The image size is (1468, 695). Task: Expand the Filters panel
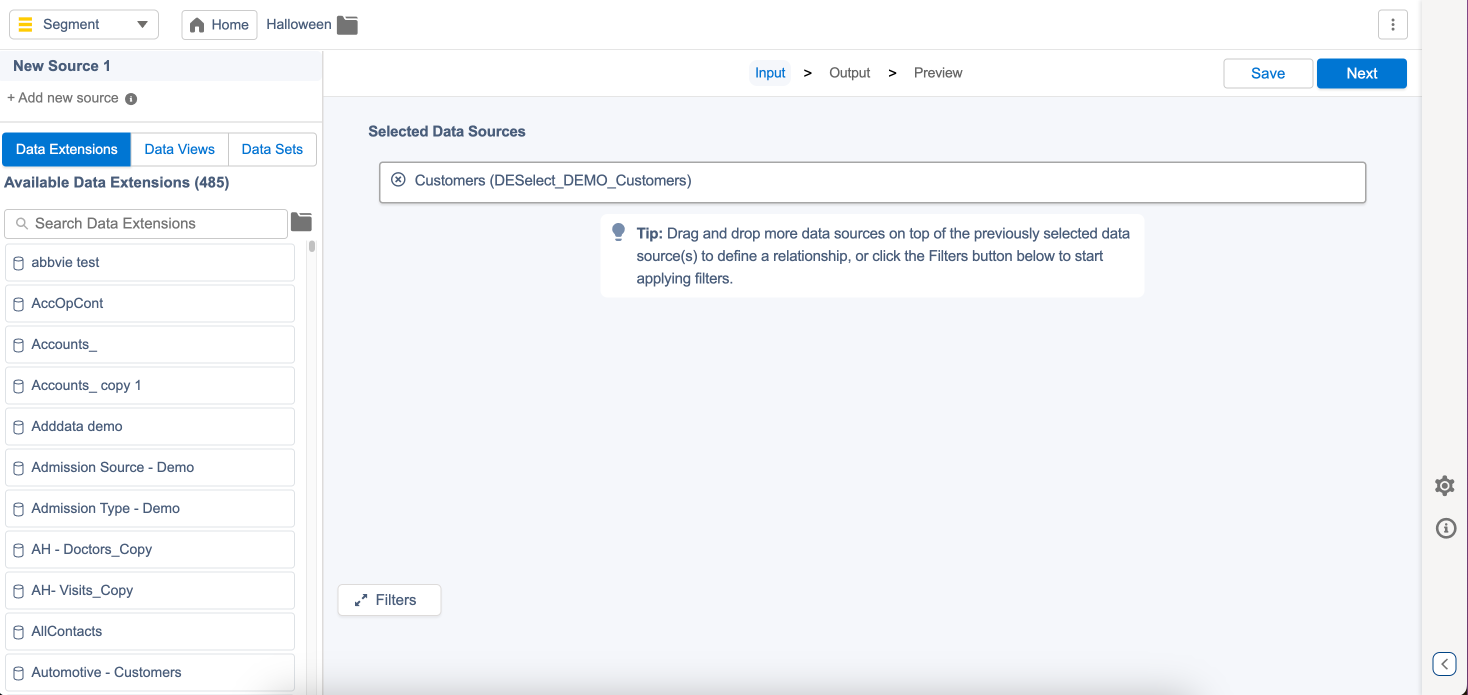389,600
